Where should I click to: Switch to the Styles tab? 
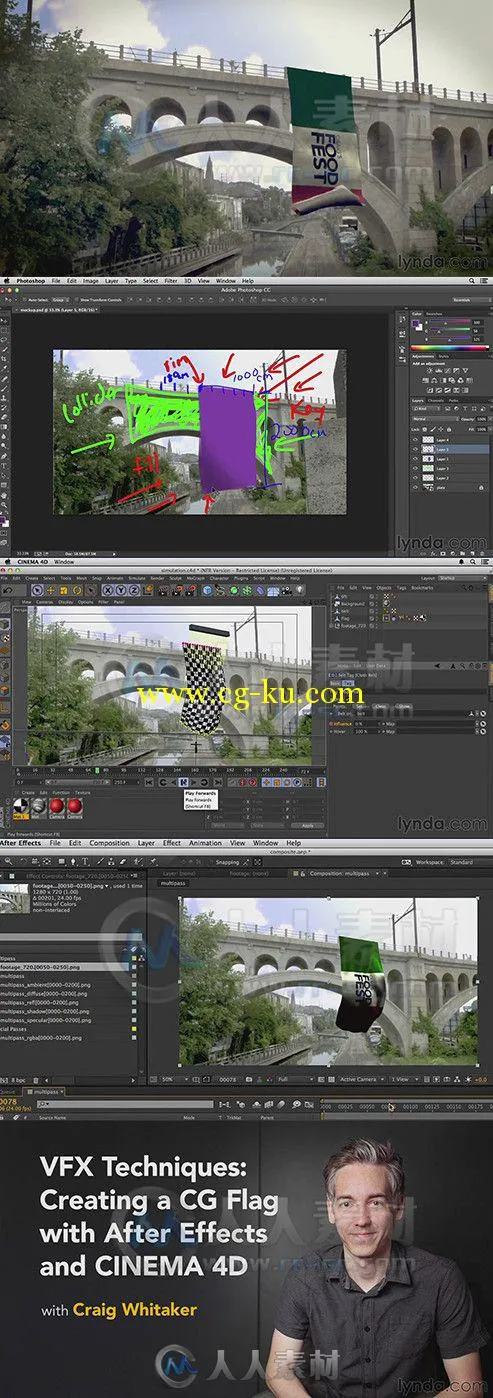click(x=443, y=356)
